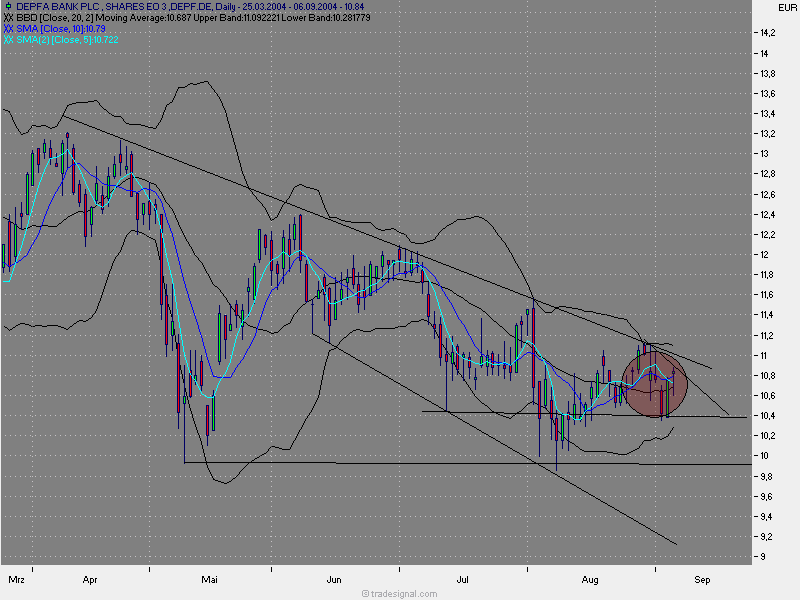Select the BBD [Close, 20, 2] legend line
800x600 pixels.
click(x=193, y=18)
